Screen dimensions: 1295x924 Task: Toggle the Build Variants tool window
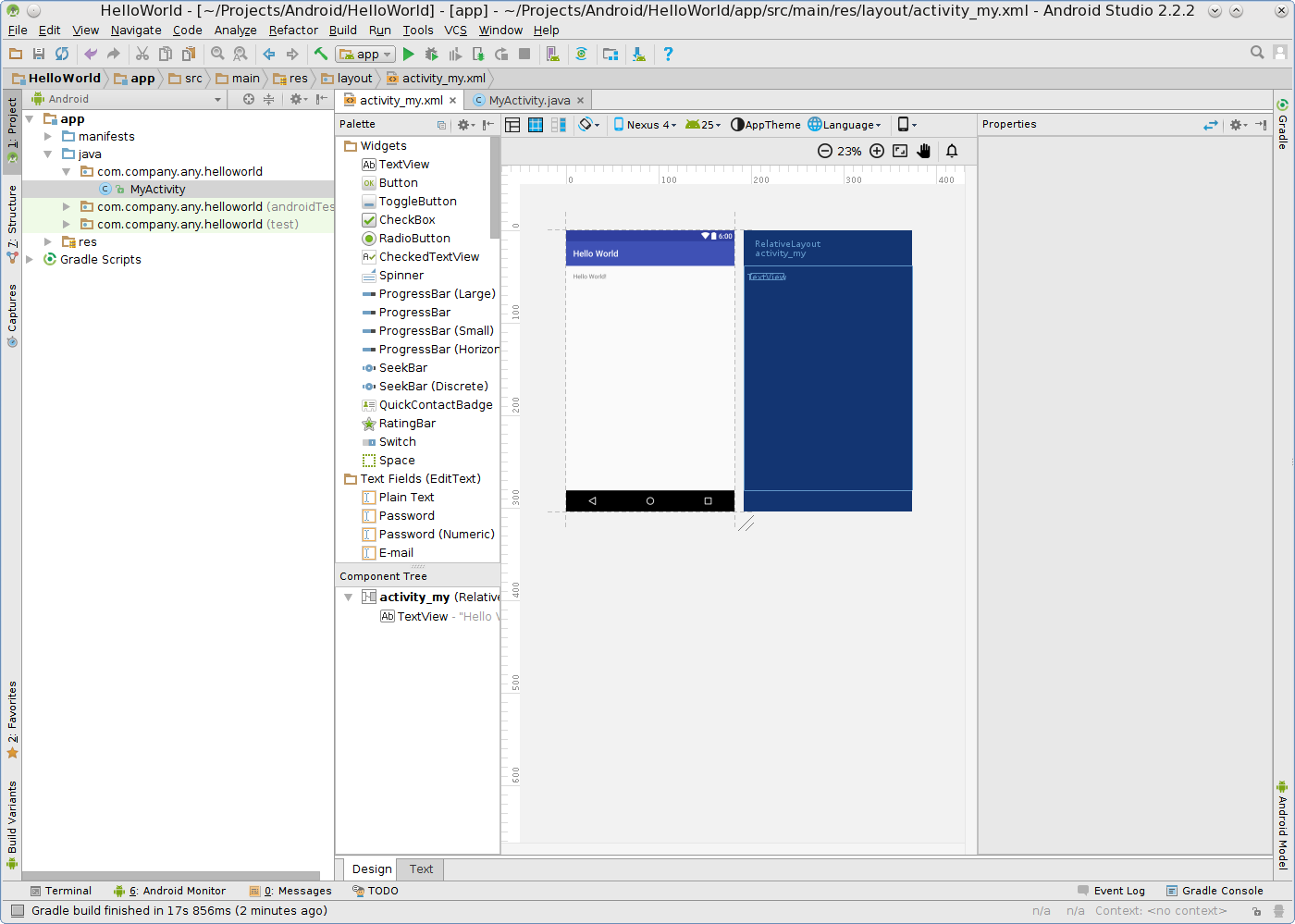(x=12, y=825)
